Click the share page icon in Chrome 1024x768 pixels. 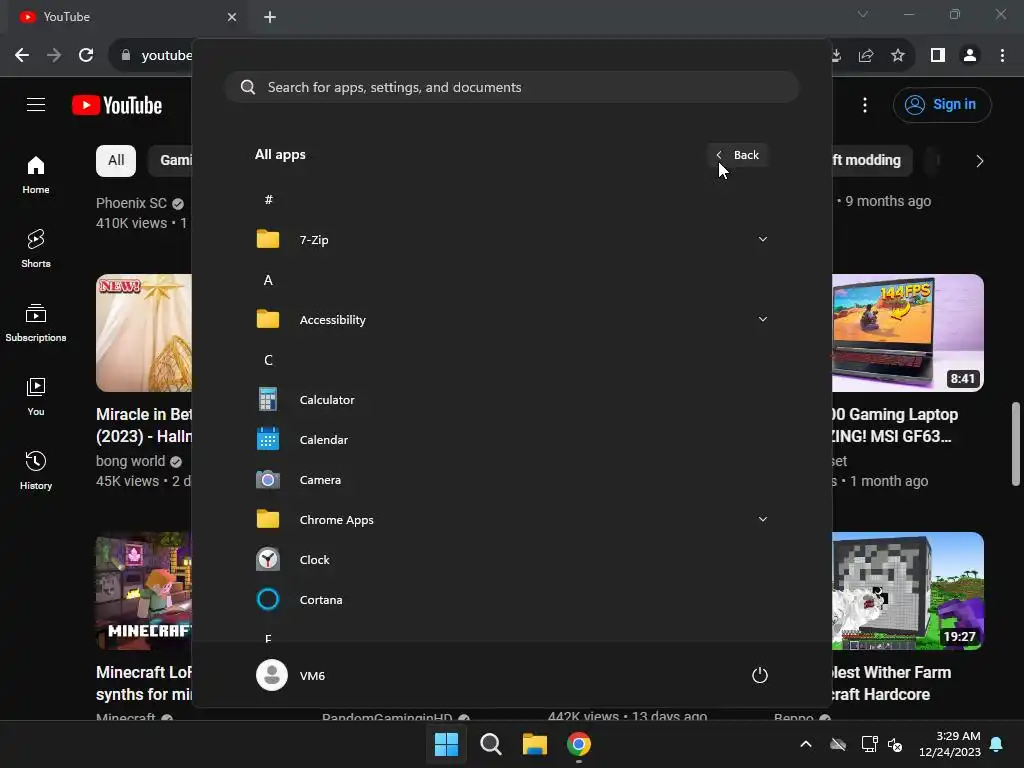(866, 56)
